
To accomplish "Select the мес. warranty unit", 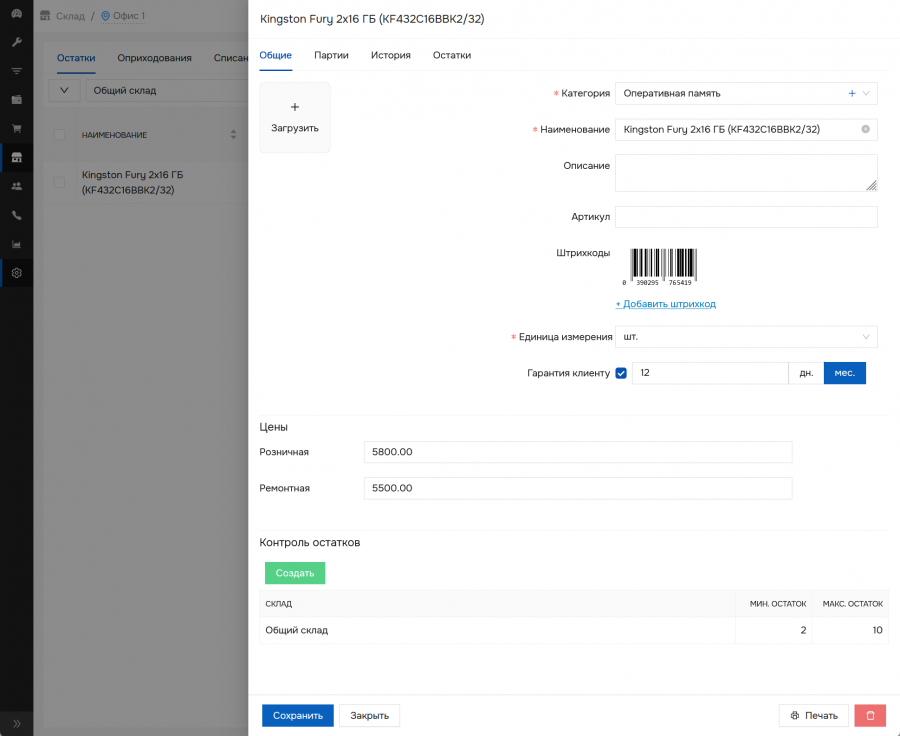I will (x=845, y=373).
